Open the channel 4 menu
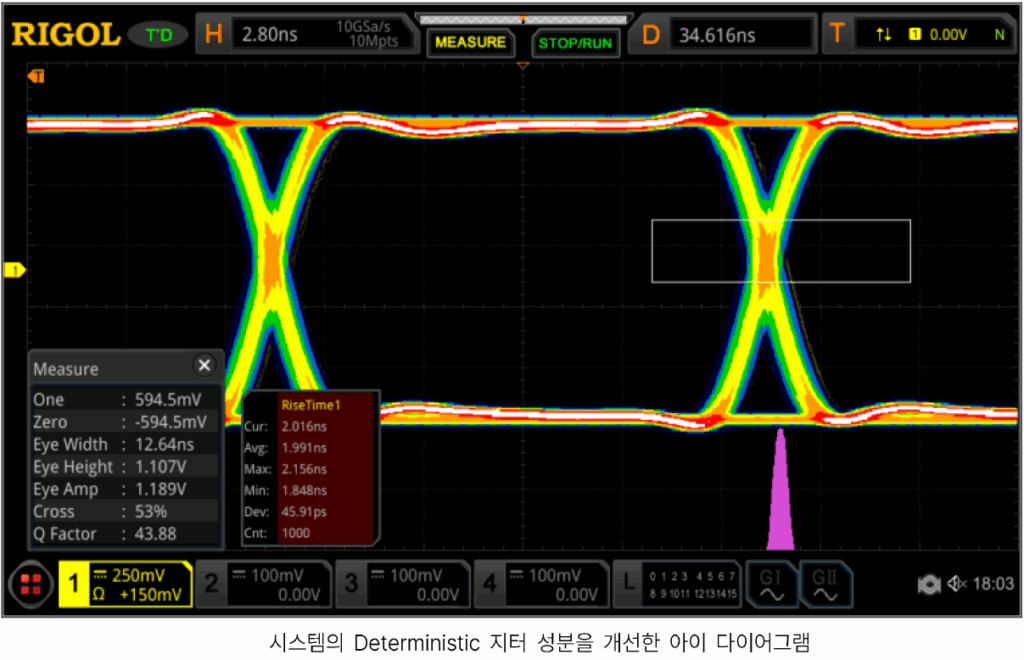The height and width of the screenshot is (660, 1024). [x=541, y=585]
